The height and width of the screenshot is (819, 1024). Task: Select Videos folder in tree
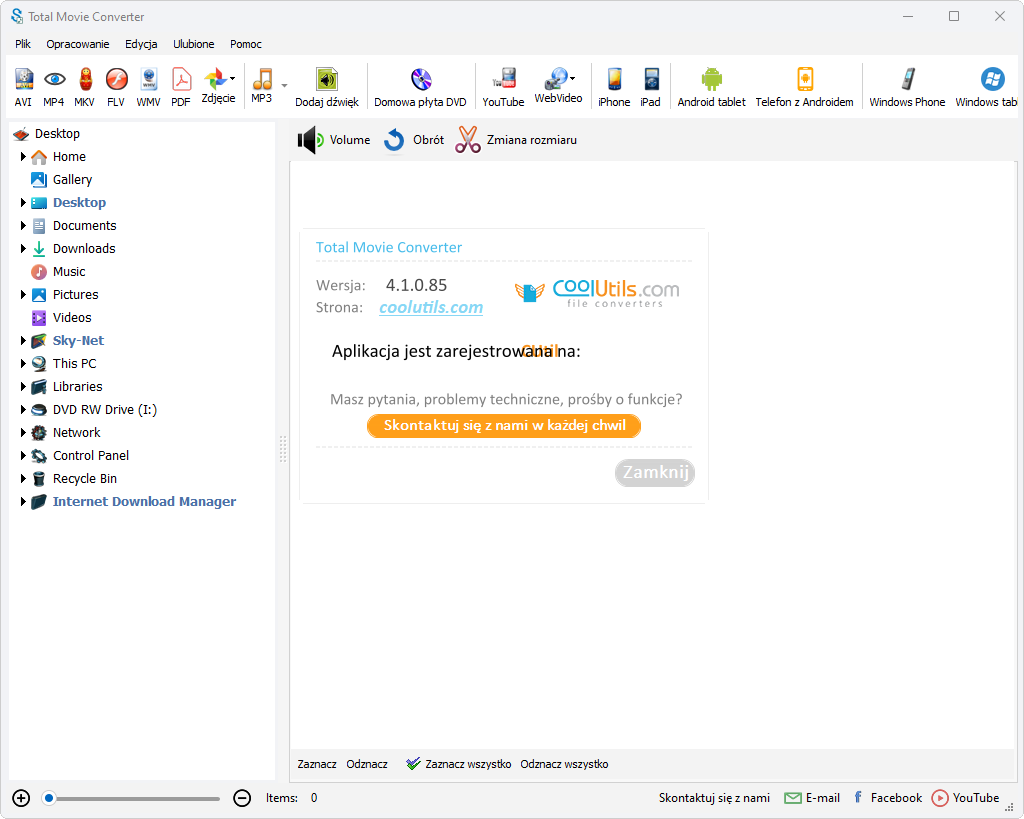(x=61, y=318)
